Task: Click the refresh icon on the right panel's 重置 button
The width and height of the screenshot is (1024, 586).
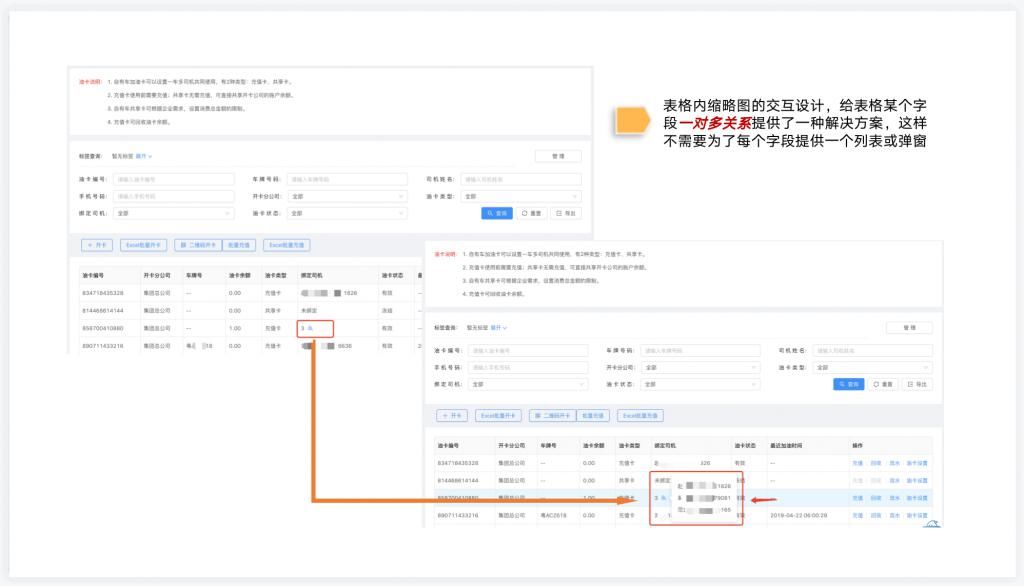Action: pyautogui.click(x=877, y=384)
